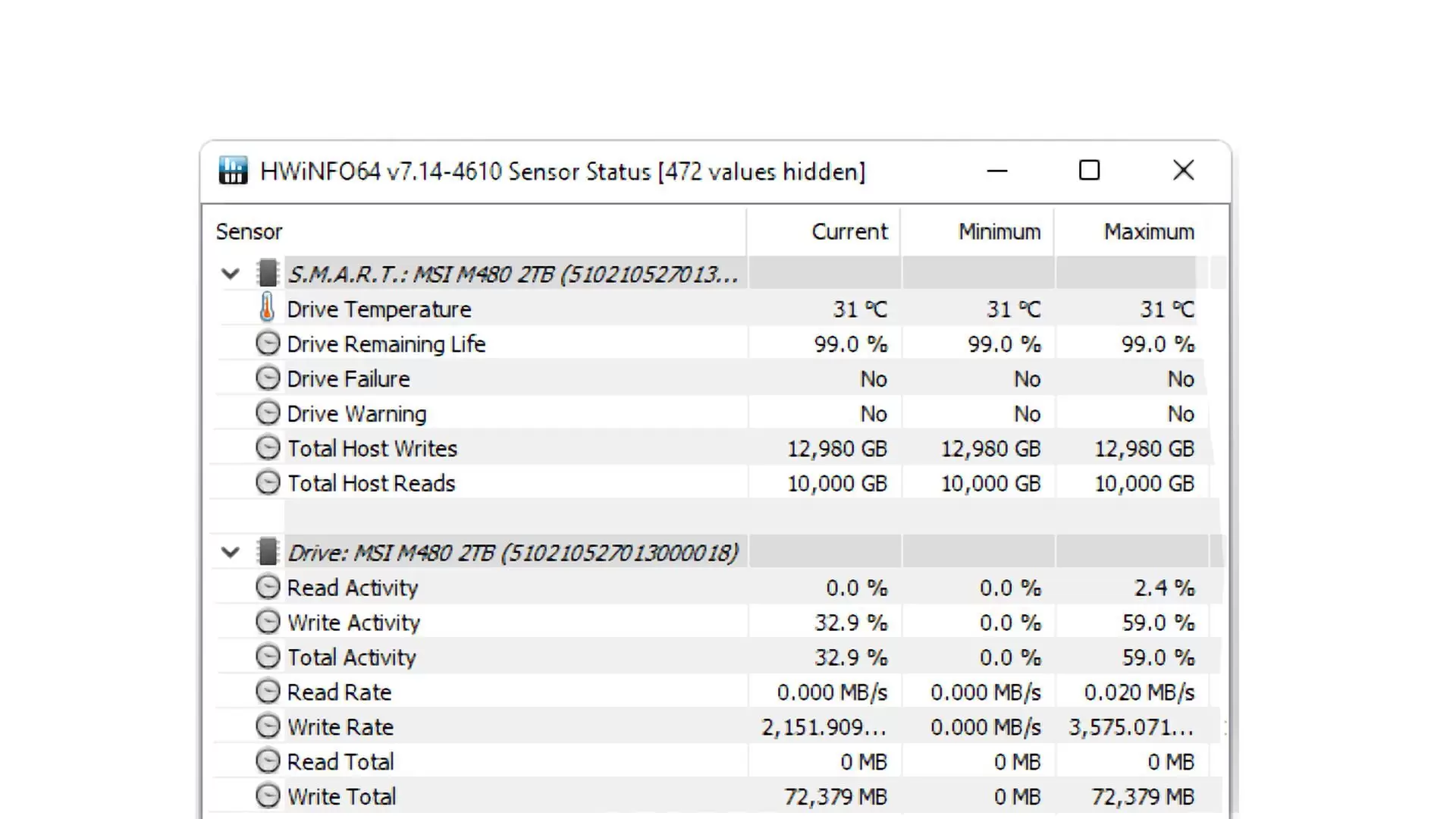Click the sensor icon beside Drive Failure
This screenshot has width=1456, height=819.
[267, 378]
